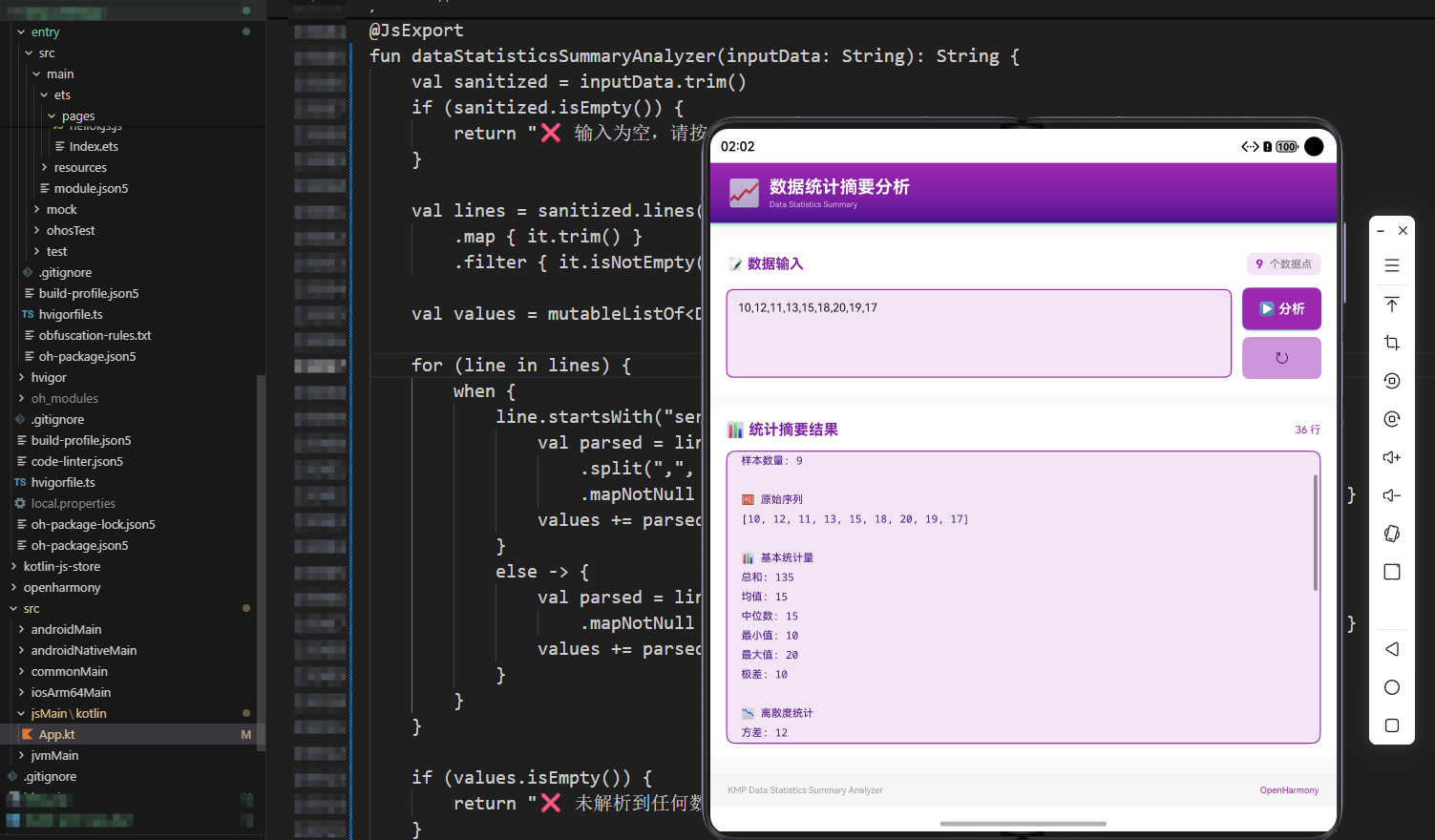Click the data input field with 10,12,11,13

click(979, 333)
